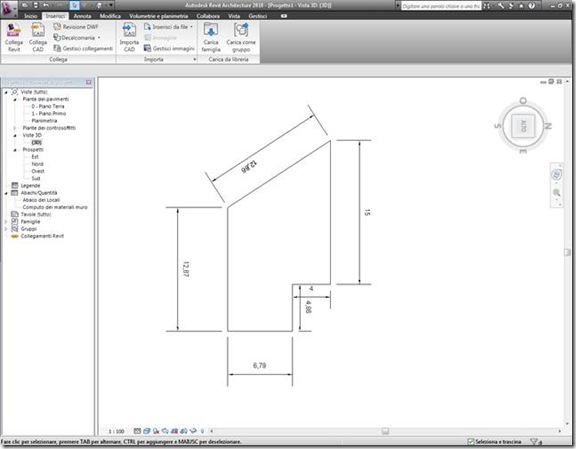The width and height of the screenshot is (576, 449).
Task: Open the Revit application menu button
Action: [x=8, y=8]
